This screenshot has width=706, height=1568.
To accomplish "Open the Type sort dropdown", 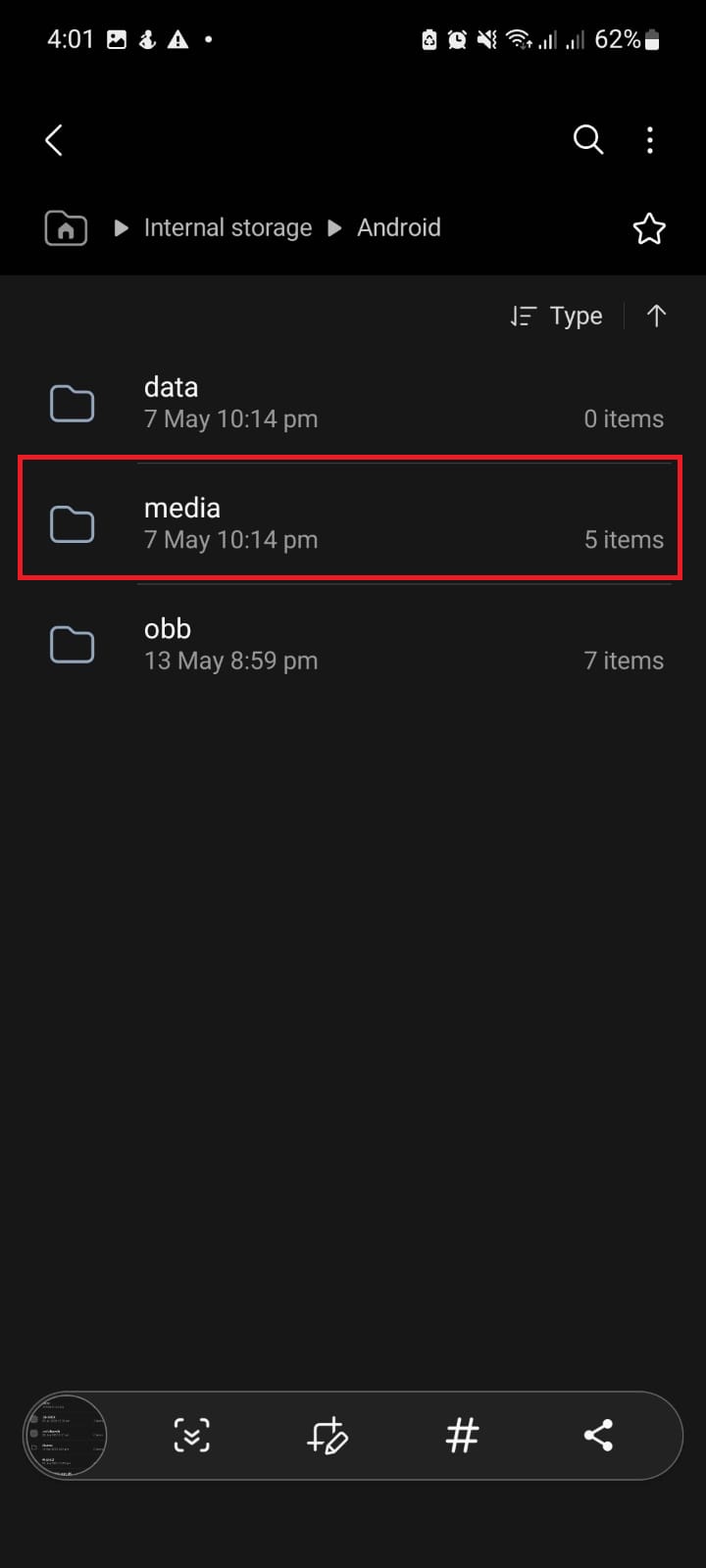I will (x=556, y=316).
